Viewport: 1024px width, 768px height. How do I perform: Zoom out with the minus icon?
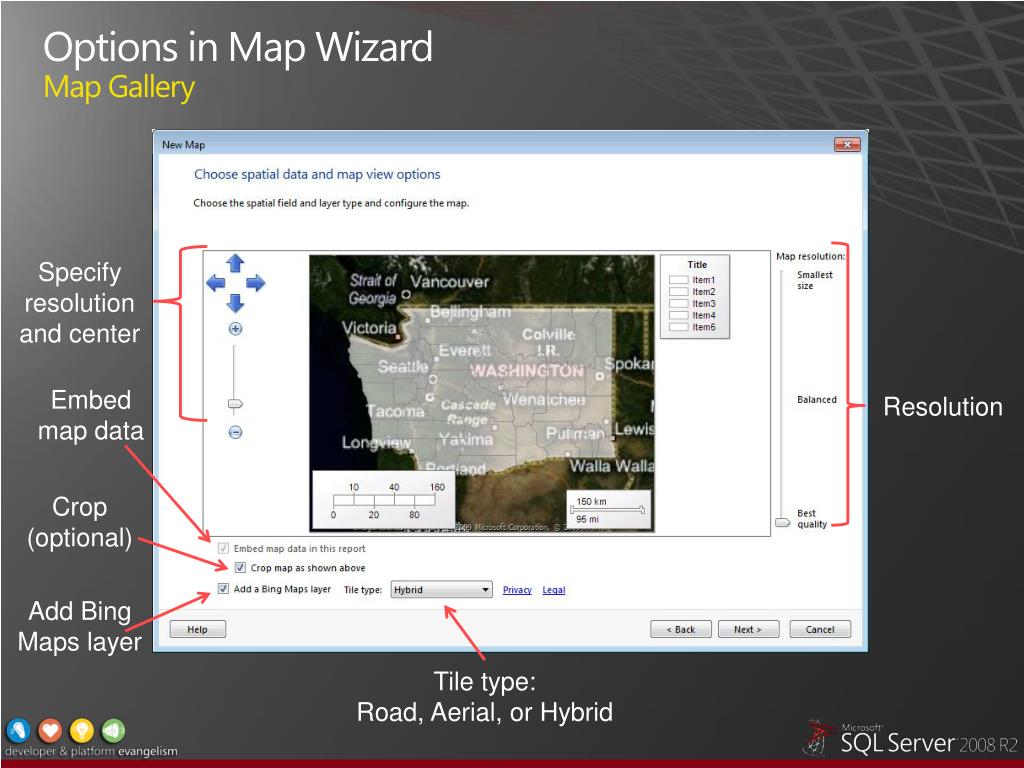click(235, 432)
